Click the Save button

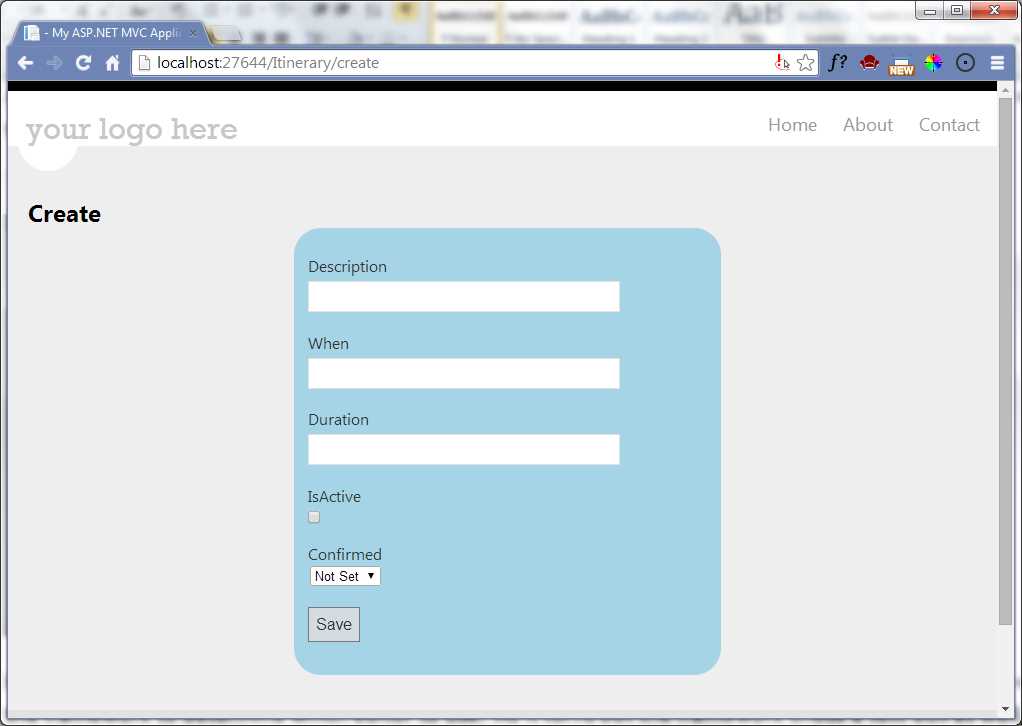pos(333,623)
